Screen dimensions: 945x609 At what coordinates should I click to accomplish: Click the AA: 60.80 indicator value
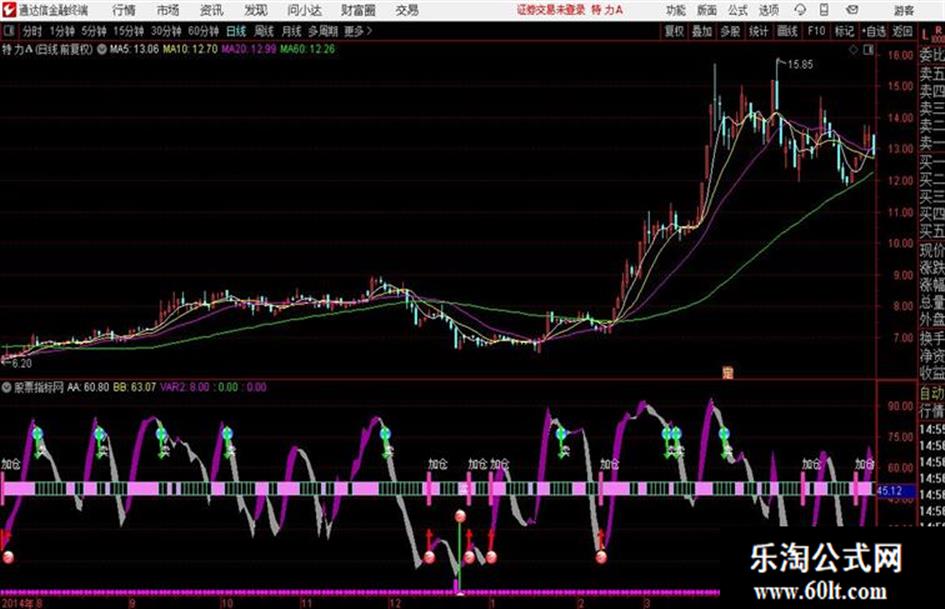(x=88, y=387)
